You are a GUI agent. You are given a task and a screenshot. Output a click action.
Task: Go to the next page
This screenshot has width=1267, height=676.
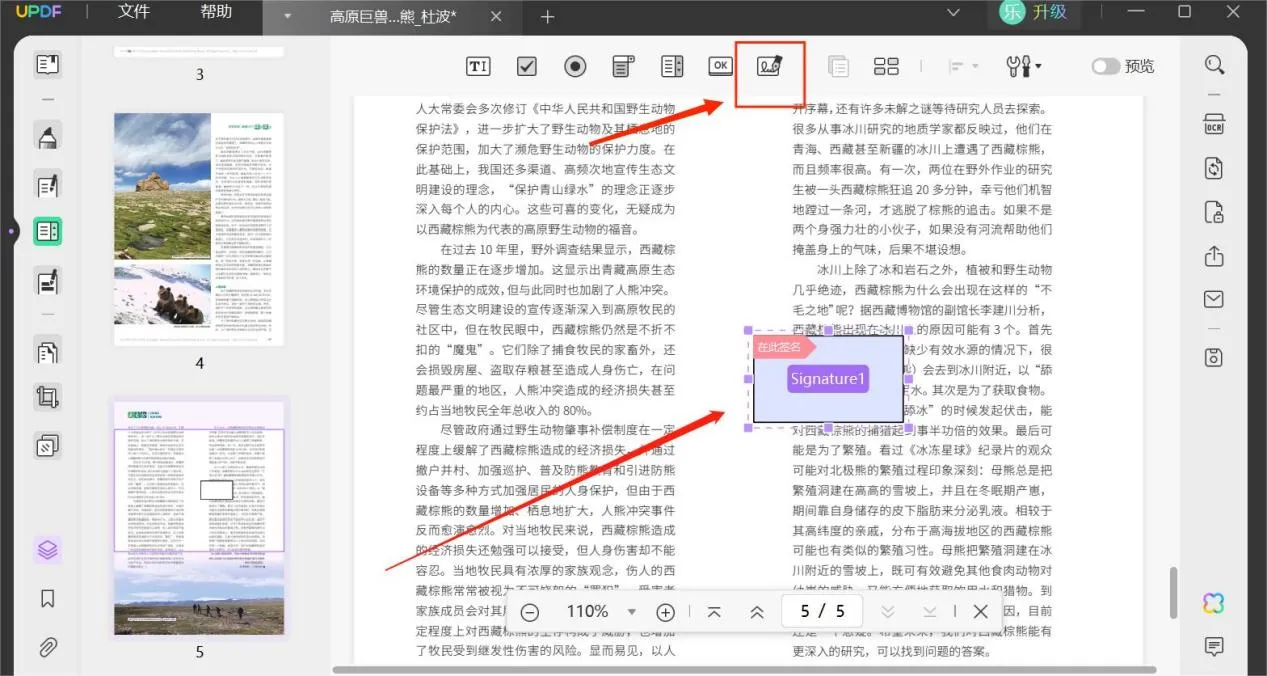coord(887,612)
